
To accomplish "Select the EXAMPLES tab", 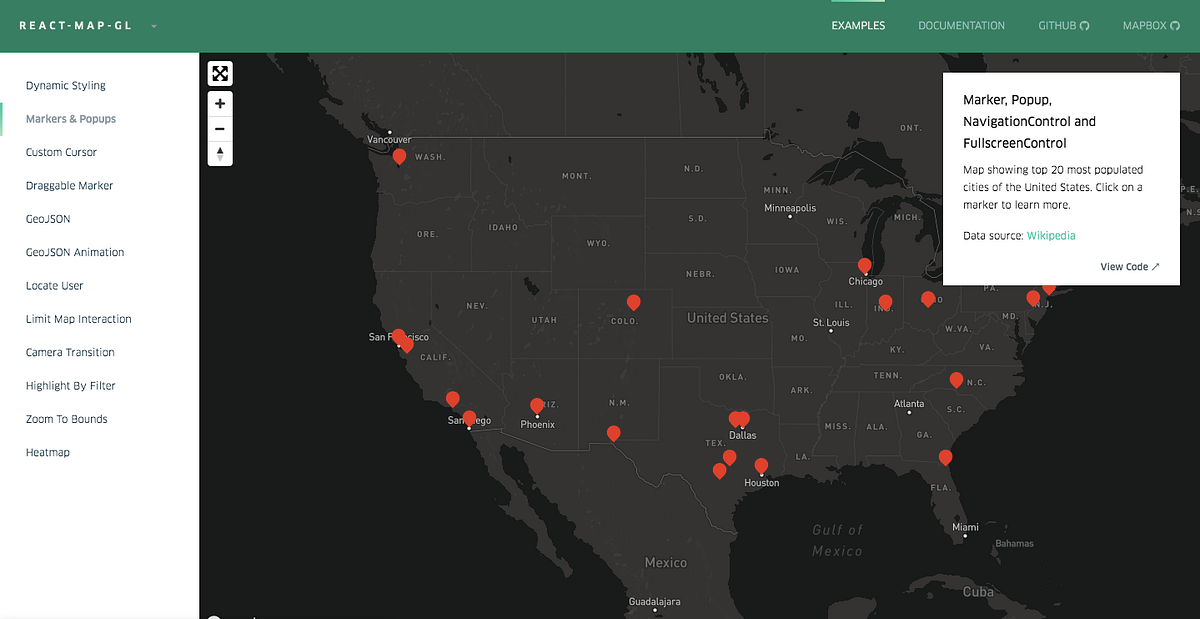I will pos(858,25).
